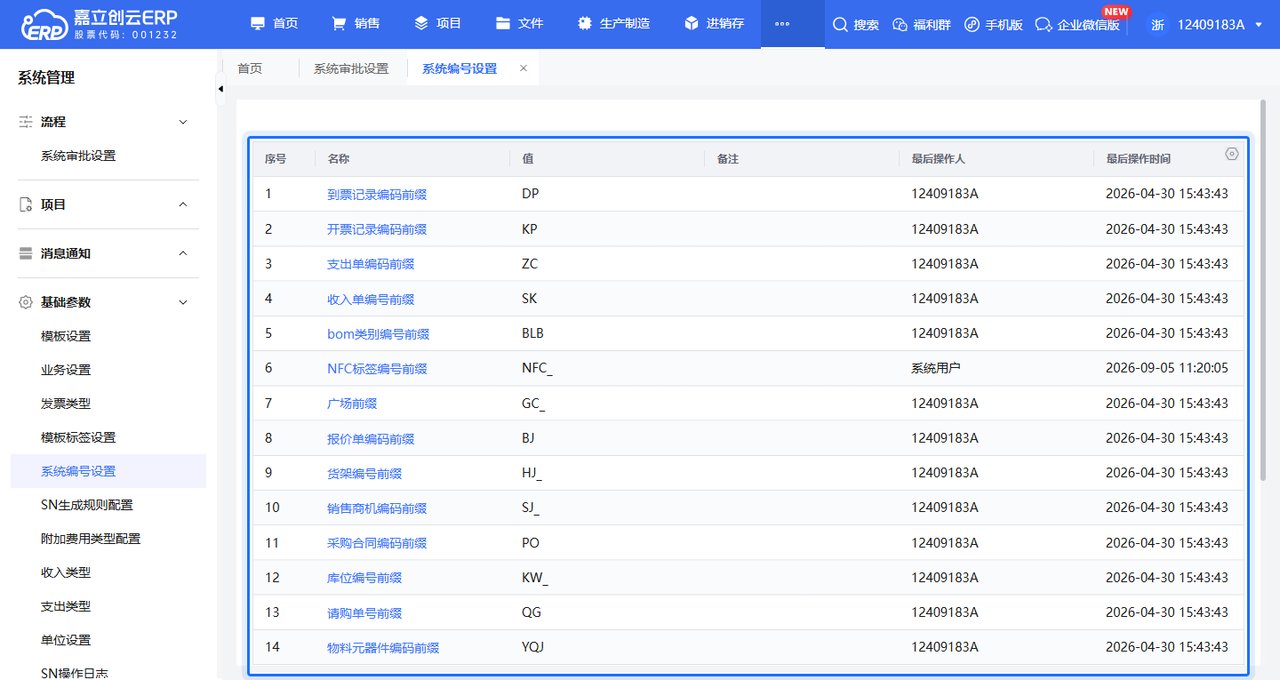This screenshot has height=680, width=1280.
Task: Open the 进销存 top menu
Action: 714,24
